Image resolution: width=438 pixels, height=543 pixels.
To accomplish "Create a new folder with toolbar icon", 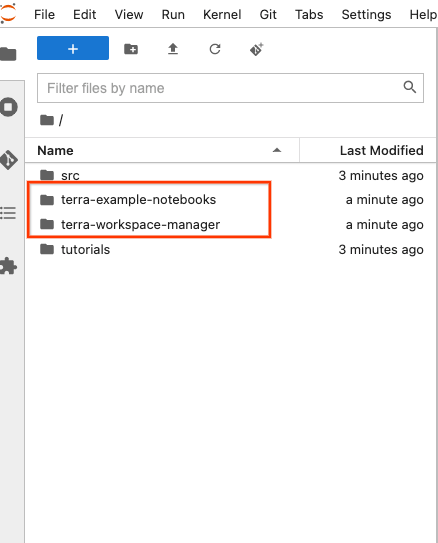I will point(131,49).
